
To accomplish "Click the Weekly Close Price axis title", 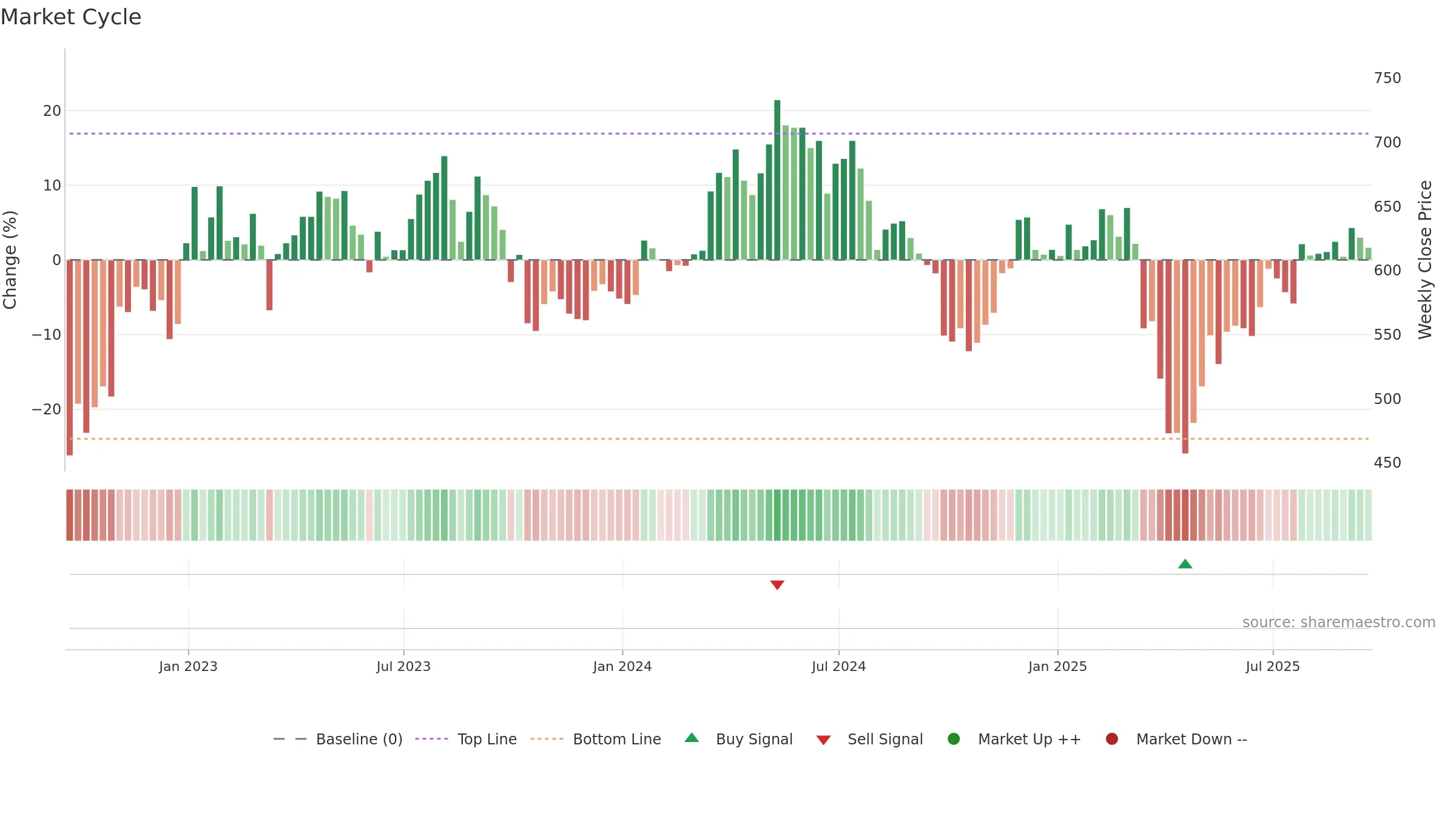I will [x=1425, y=260].
